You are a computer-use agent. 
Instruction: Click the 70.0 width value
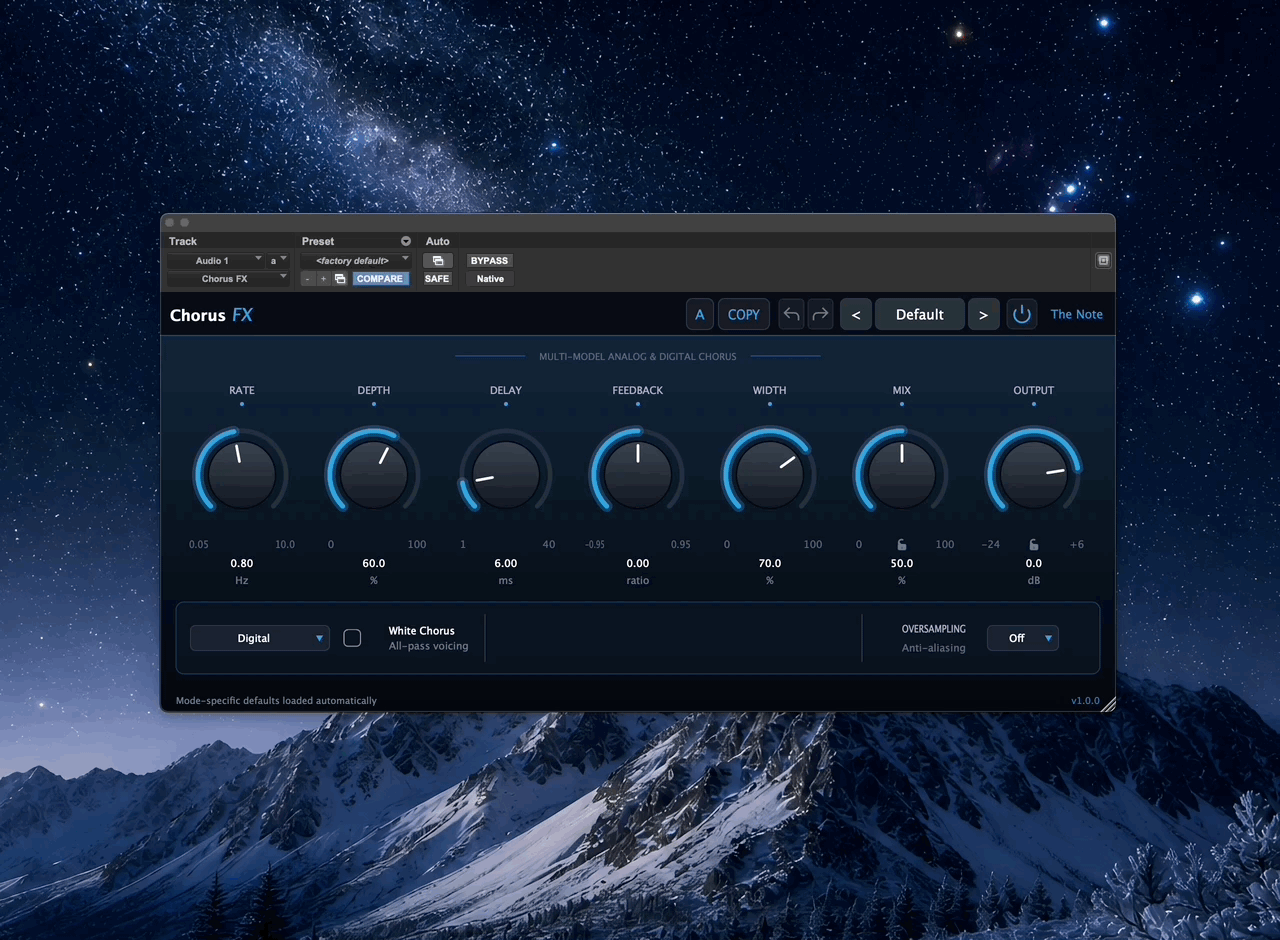(x=770, y=563)
